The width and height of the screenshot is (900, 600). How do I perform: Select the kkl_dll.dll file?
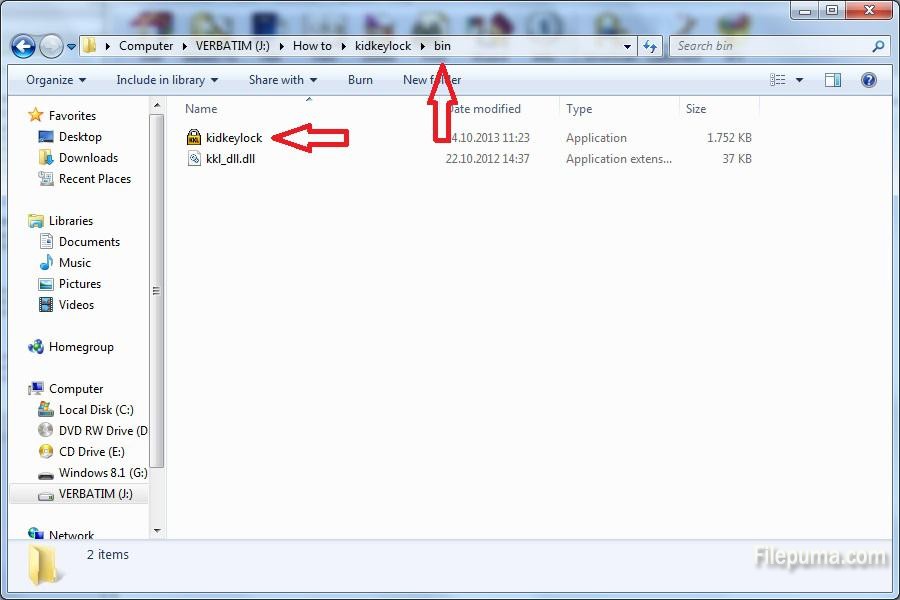230,159
